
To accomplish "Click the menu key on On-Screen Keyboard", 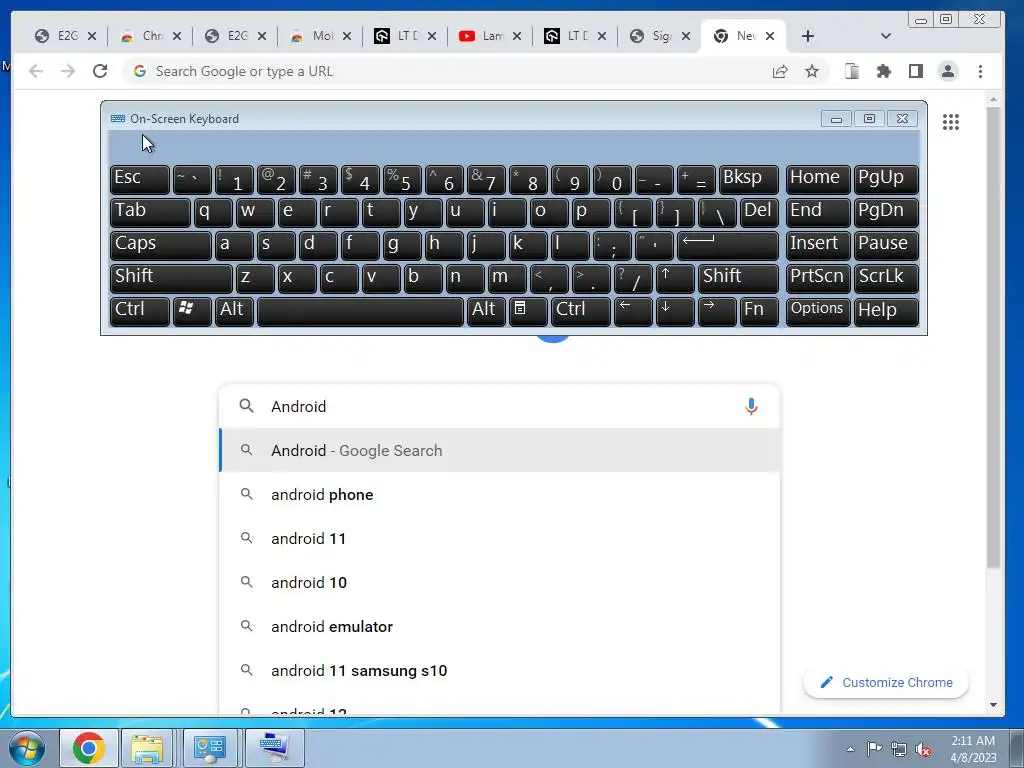I will coord(527,311).
